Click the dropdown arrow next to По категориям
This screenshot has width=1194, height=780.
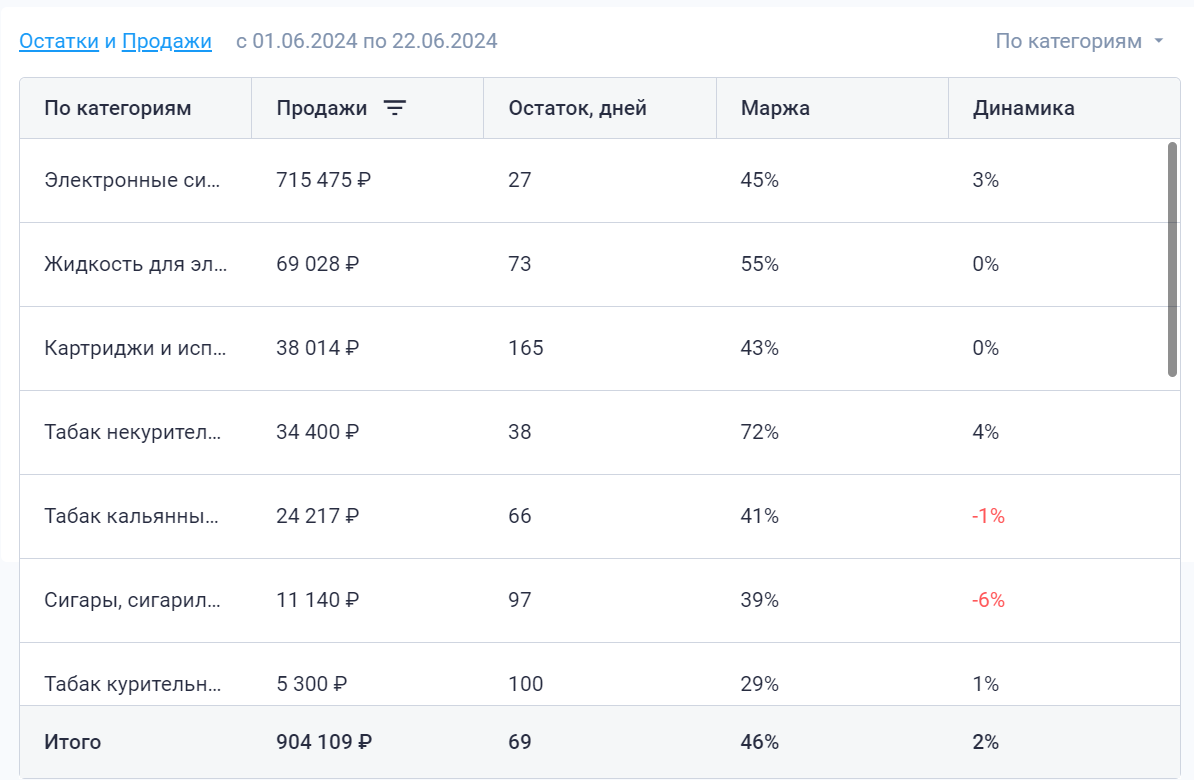(x=1159, y=41)
